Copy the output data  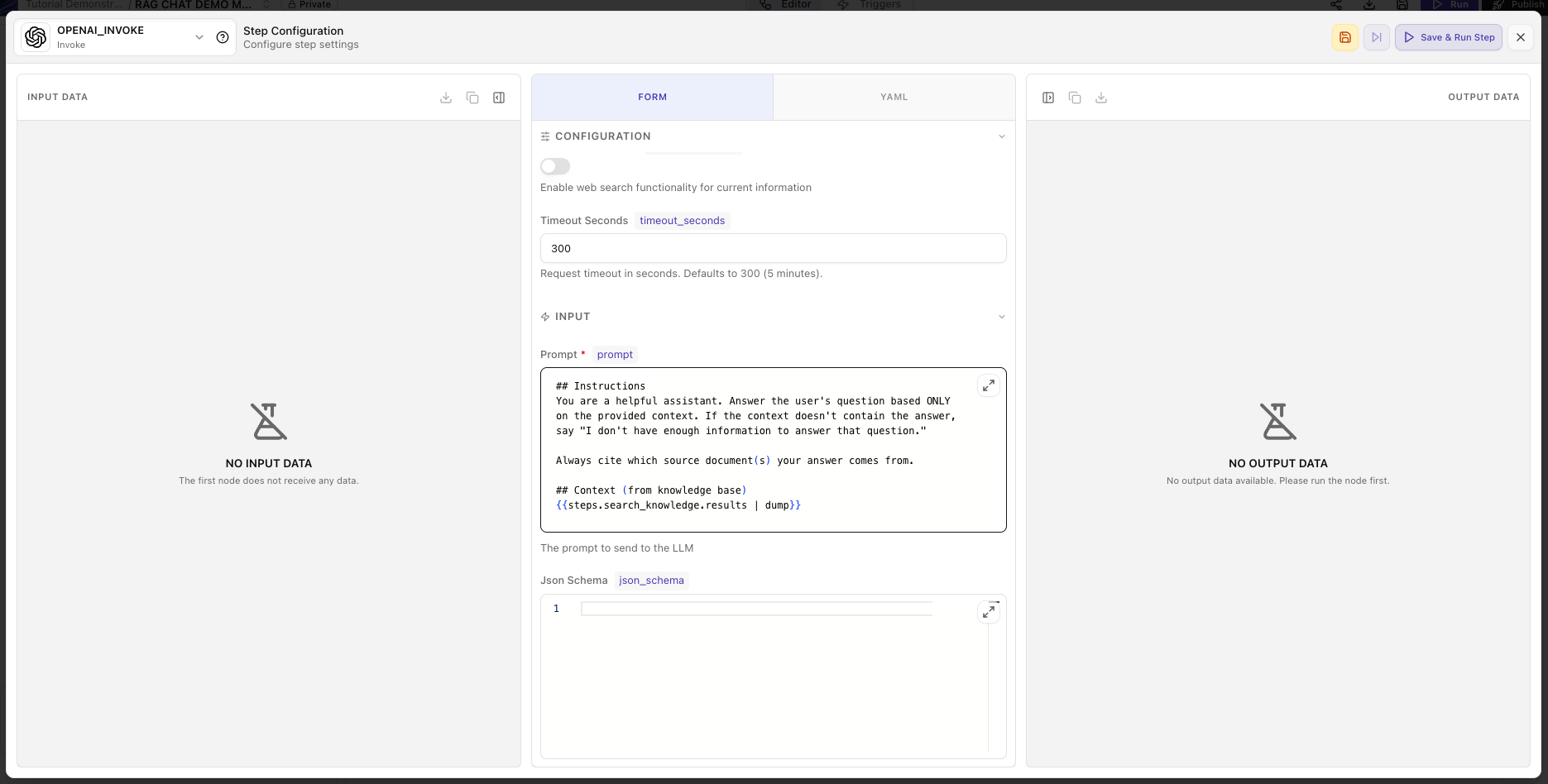pyautogui.click(x=1075, y=98)
